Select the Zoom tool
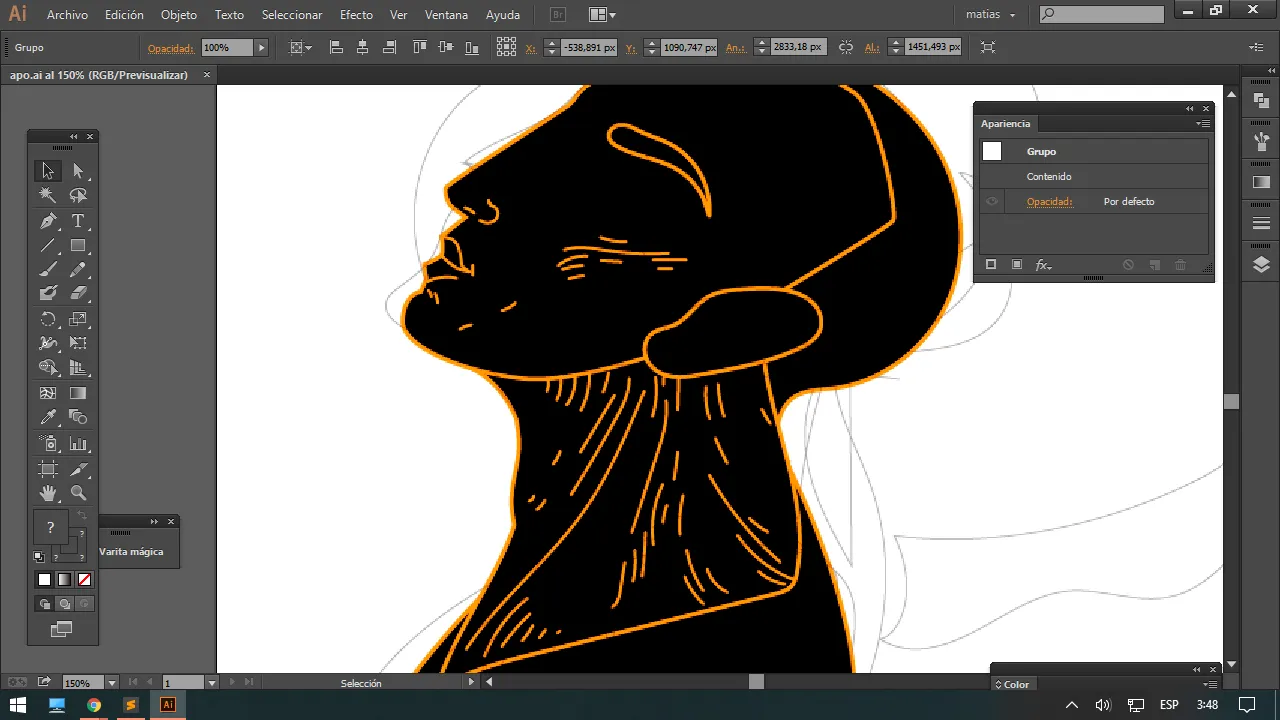 click(78, 493)
